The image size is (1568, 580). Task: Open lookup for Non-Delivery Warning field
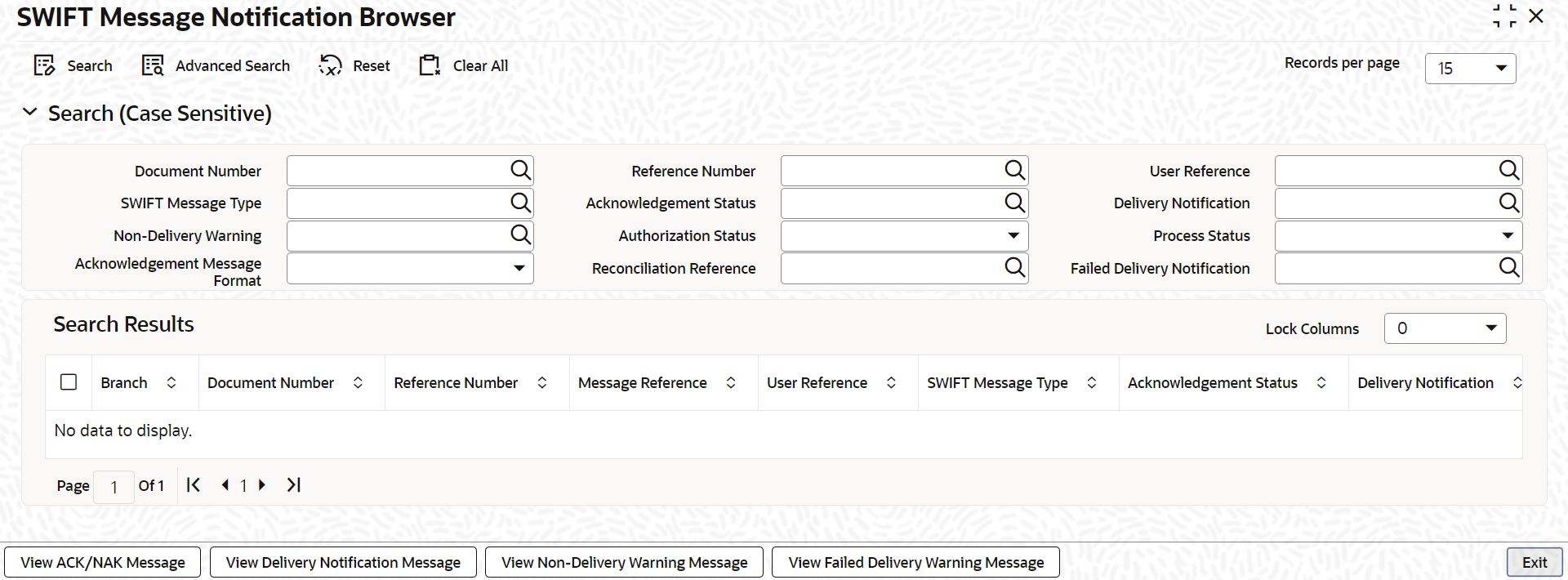[520, 235]
